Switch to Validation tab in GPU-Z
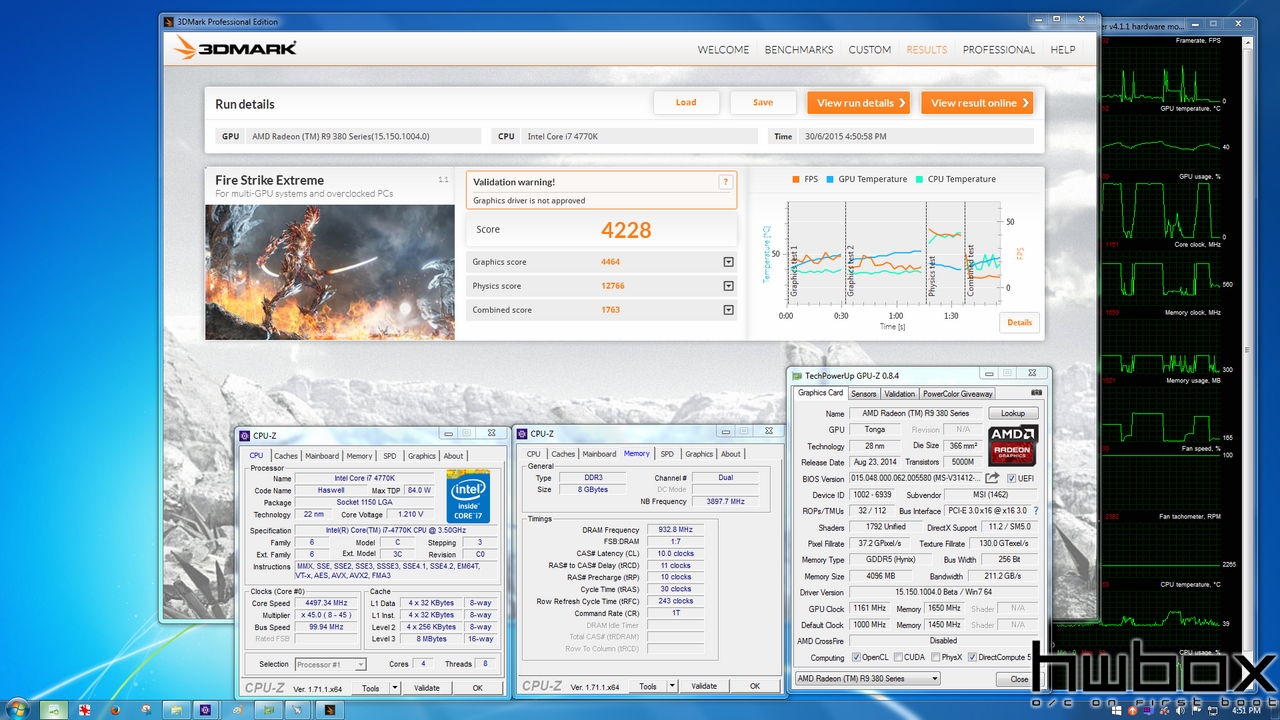Screen dimensions: 1280x720 (x=899, y=394)
